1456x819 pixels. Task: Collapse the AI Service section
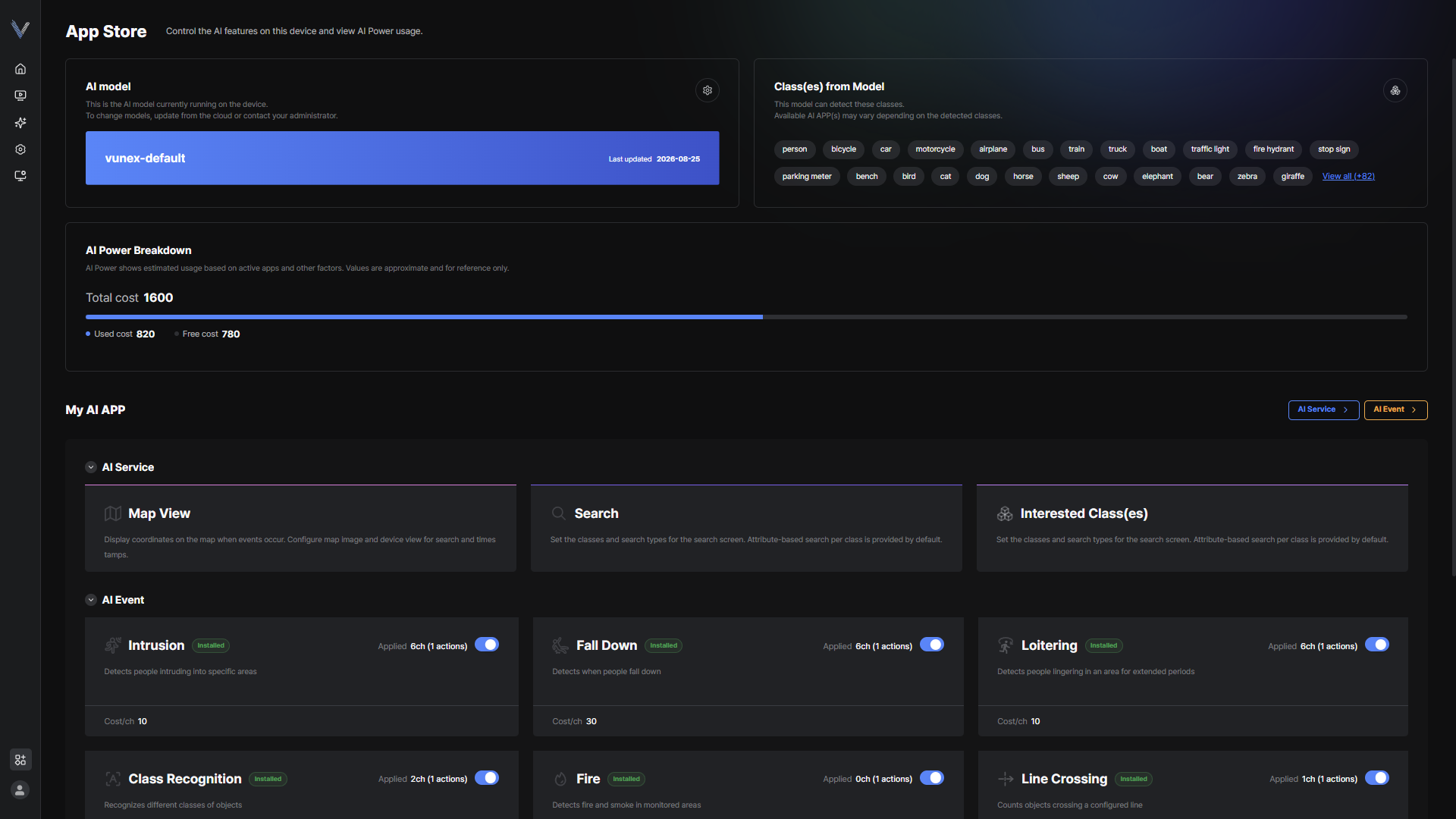(91, 467)
